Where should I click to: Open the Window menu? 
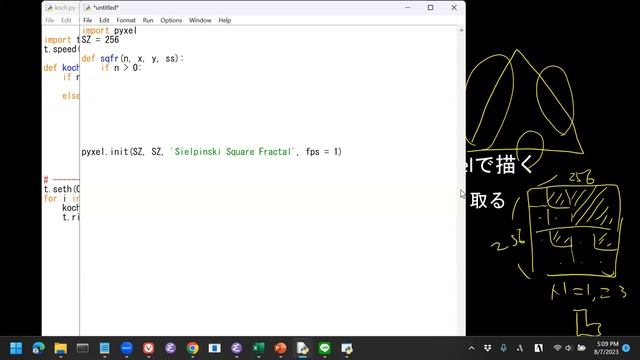[x=200, y=20]
